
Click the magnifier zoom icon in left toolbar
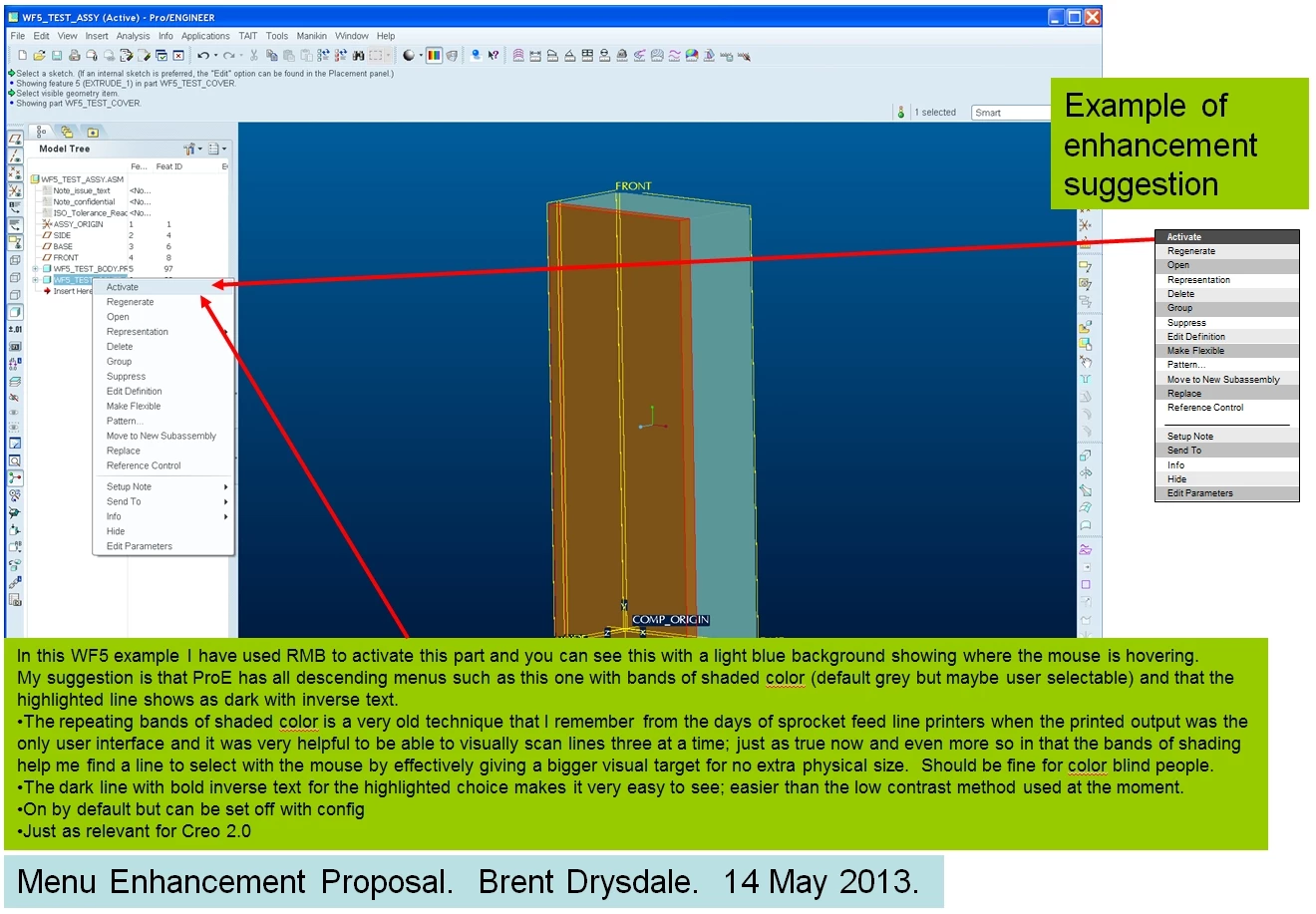point(15,460)
